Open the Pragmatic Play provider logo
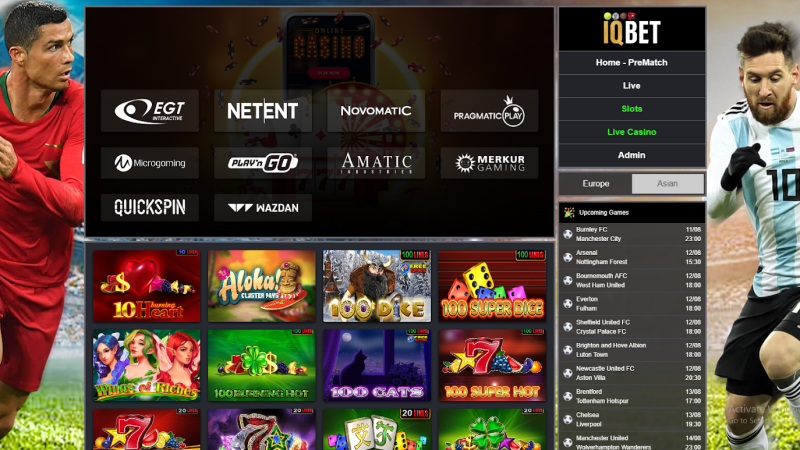Image resolution: width=800 pixels, height=450 pixels. click(x=489, y=111)
